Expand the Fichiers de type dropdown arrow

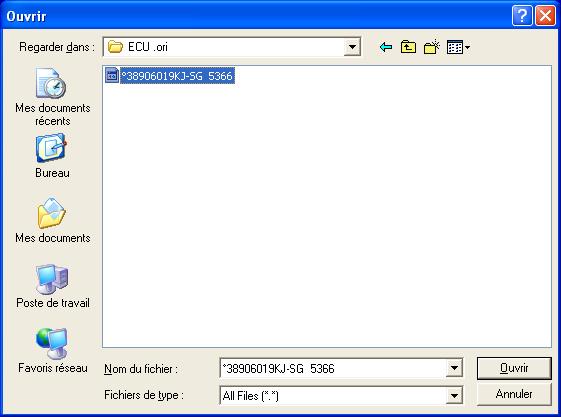pyautogui.click(x=454, y=395)
